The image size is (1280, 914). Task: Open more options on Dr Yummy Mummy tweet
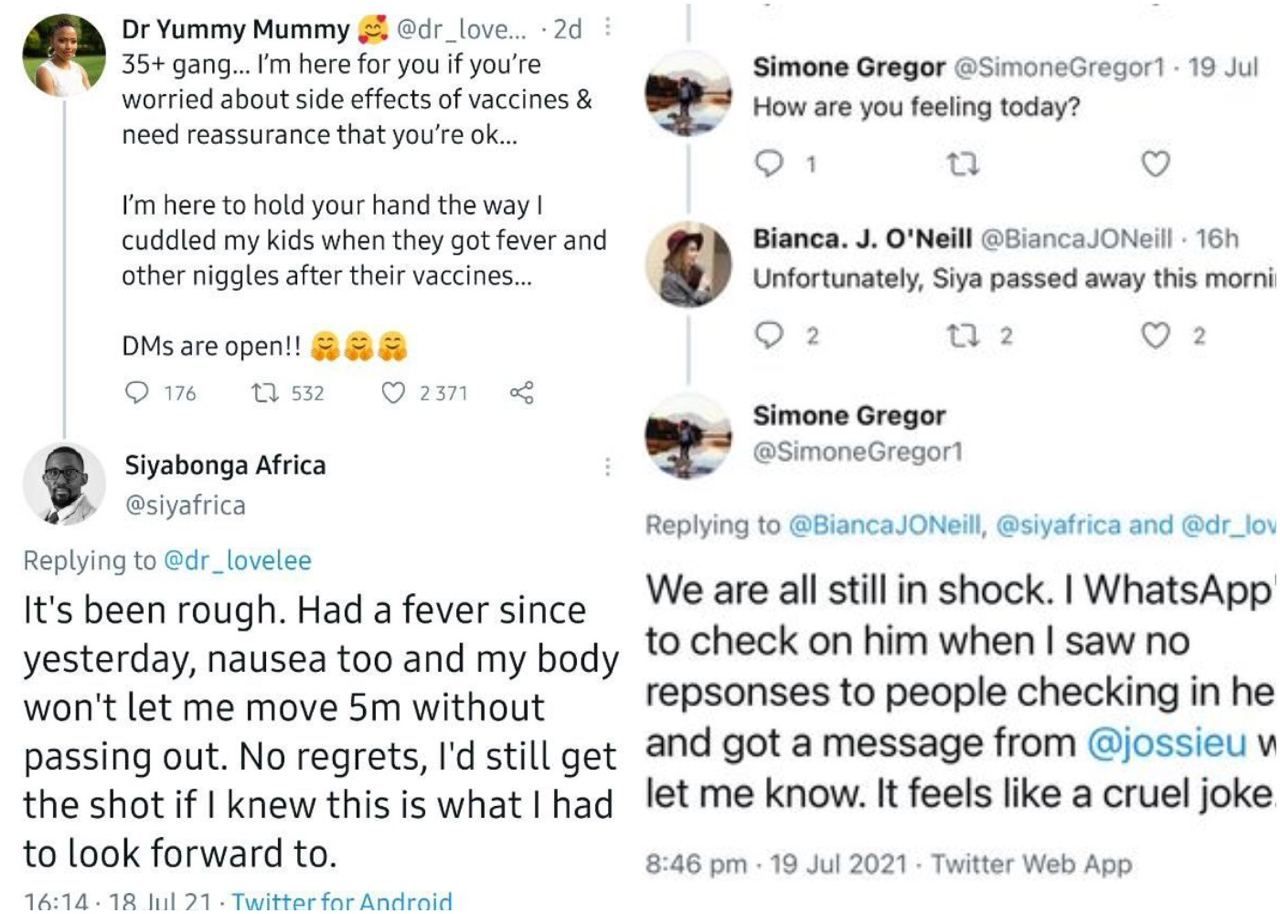(609, 30)
